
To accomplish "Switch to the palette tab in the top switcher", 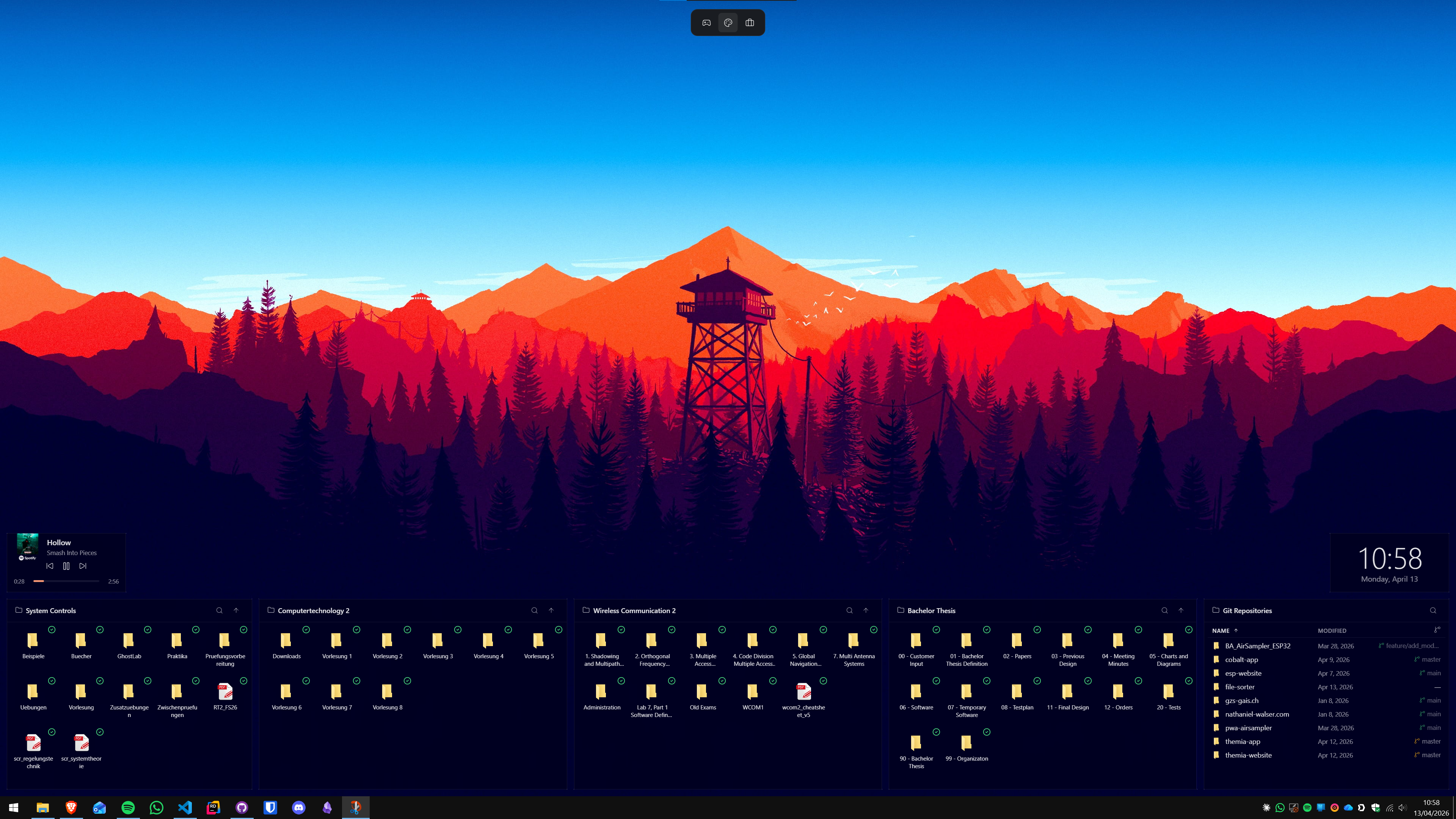I will pos(728,23).
